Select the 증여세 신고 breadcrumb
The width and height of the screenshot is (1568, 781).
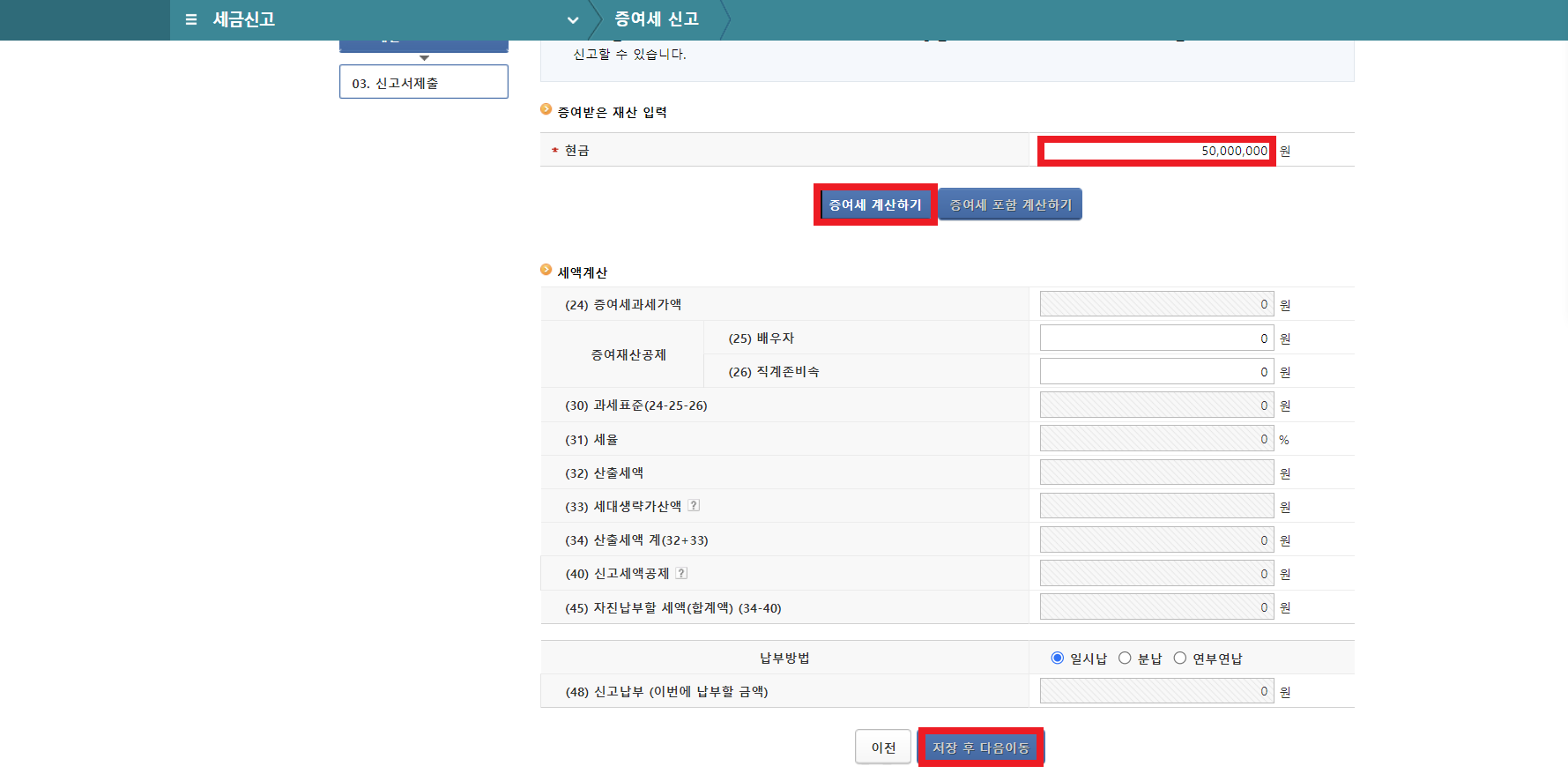coord(657,19)
